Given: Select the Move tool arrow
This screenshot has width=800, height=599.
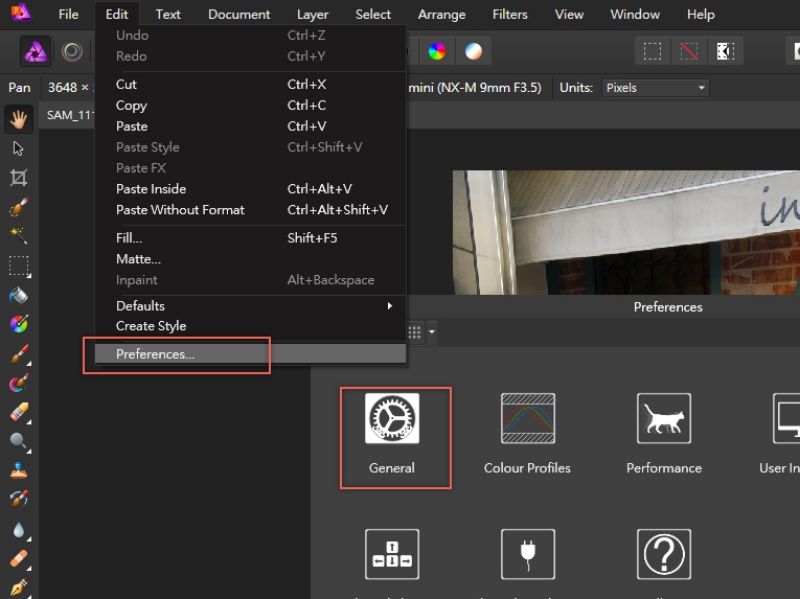Looking at the screenshot, I should pos(18,149).
